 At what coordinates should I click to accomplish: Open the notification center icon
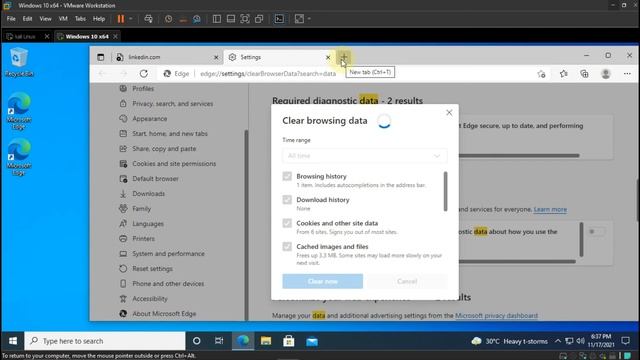[625, 341]
